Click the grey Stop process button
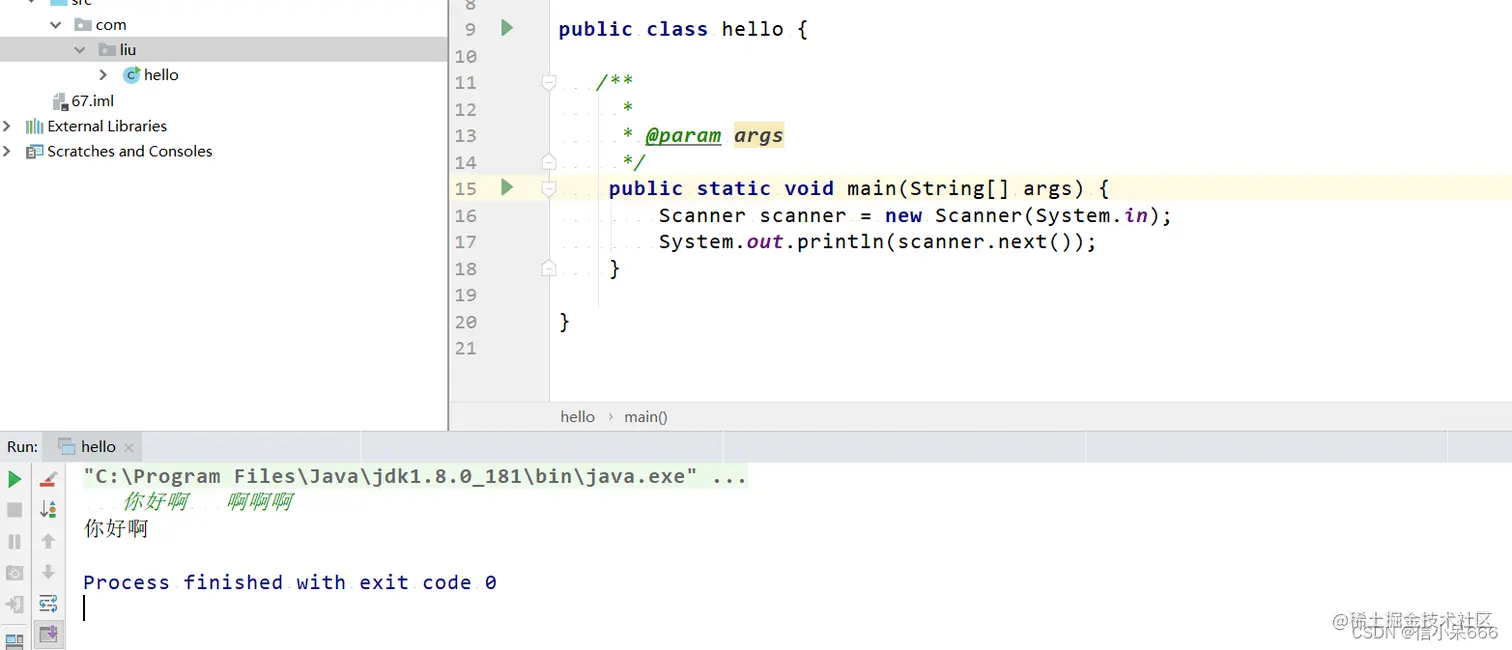The width and height of the screenshot is (1512, 650). tap(14, 510)
